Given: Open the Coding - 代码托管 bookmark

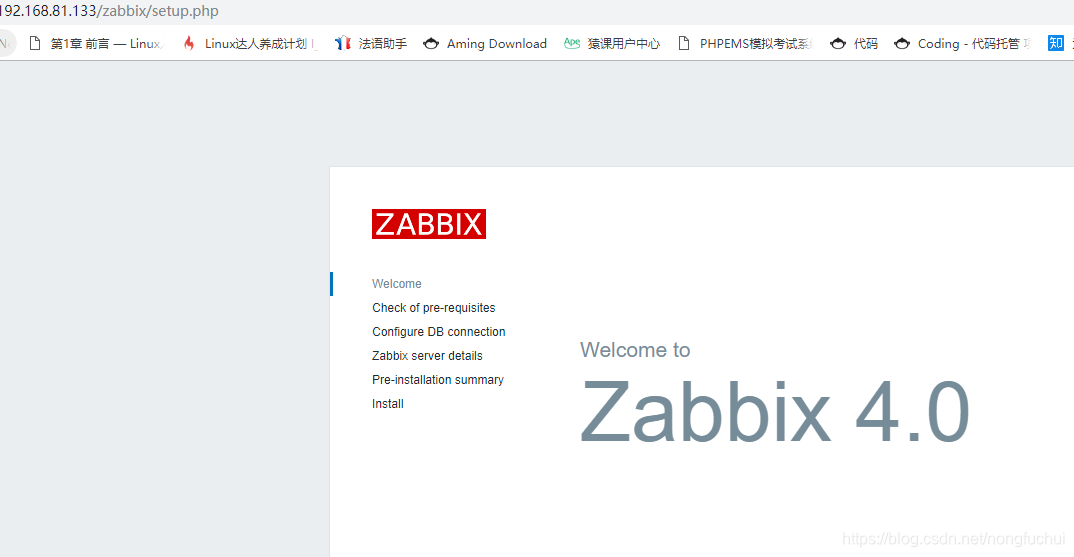Looking at the screenshot, I should 962,44.
